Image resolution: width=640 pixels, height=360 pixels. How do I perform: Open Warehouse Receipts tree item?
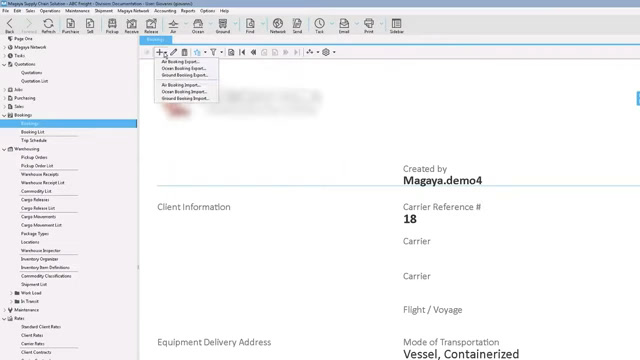coord(40,174)
